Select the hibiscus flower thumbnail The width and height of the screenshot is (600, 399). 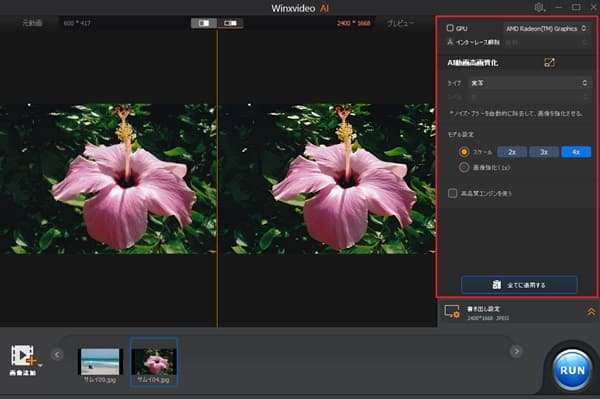click(154, 362)
